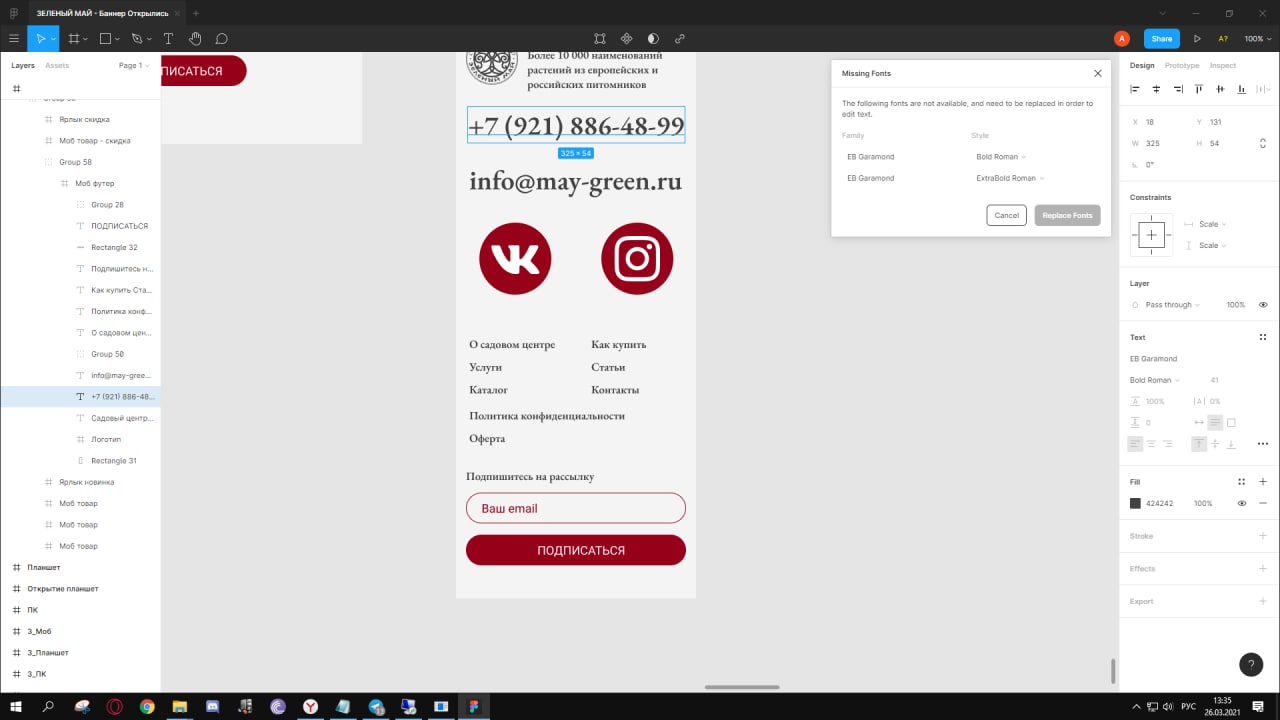Click the Mask half-circle icon in toolbar

point(653,39)
